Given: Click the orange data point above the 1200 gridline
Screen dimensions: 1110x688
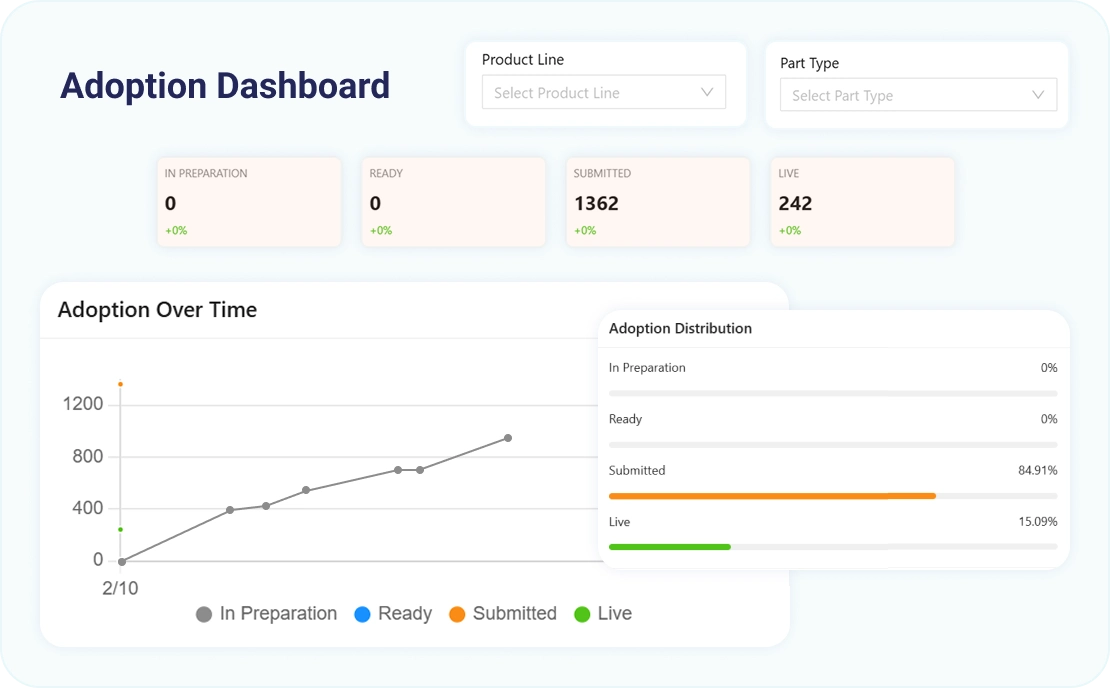Looking at the screenshot, I should (x=120, y=384).
